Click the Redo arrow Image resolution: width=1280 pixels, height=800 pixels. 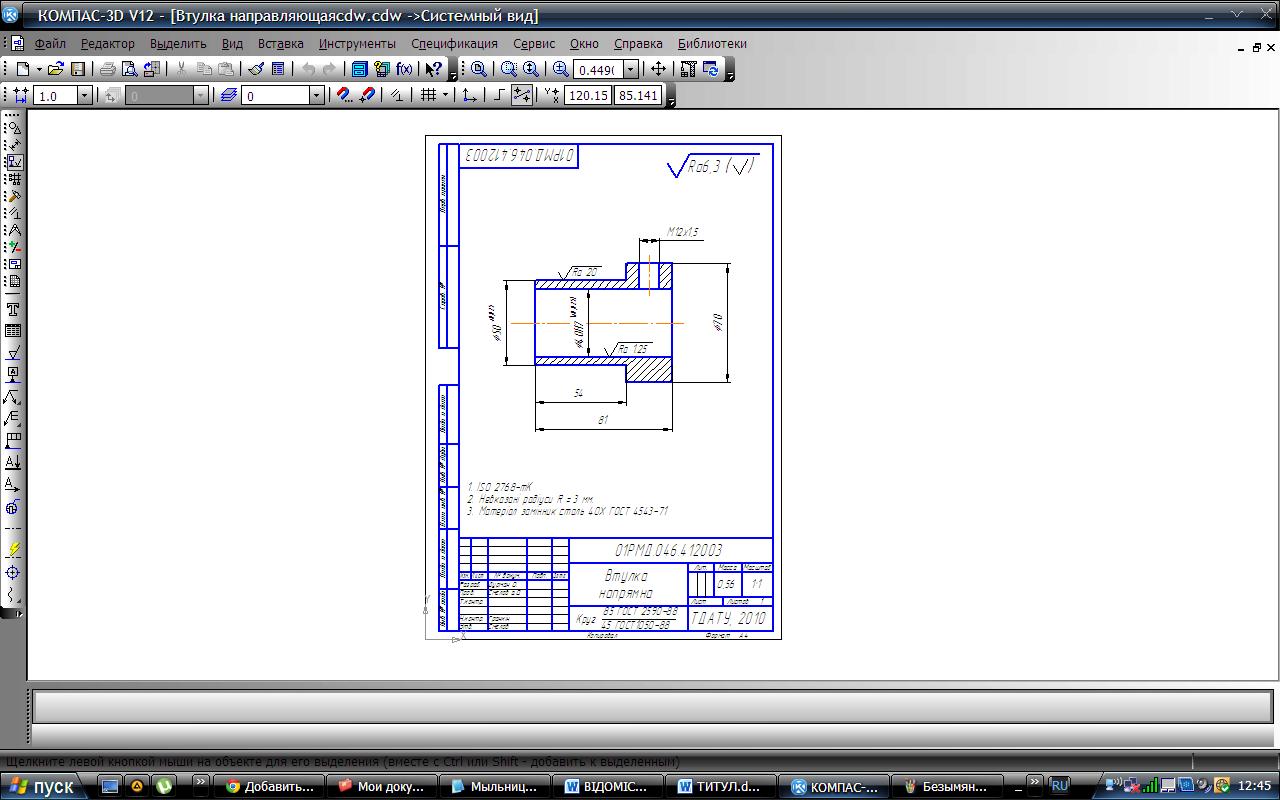pos(329,69)
